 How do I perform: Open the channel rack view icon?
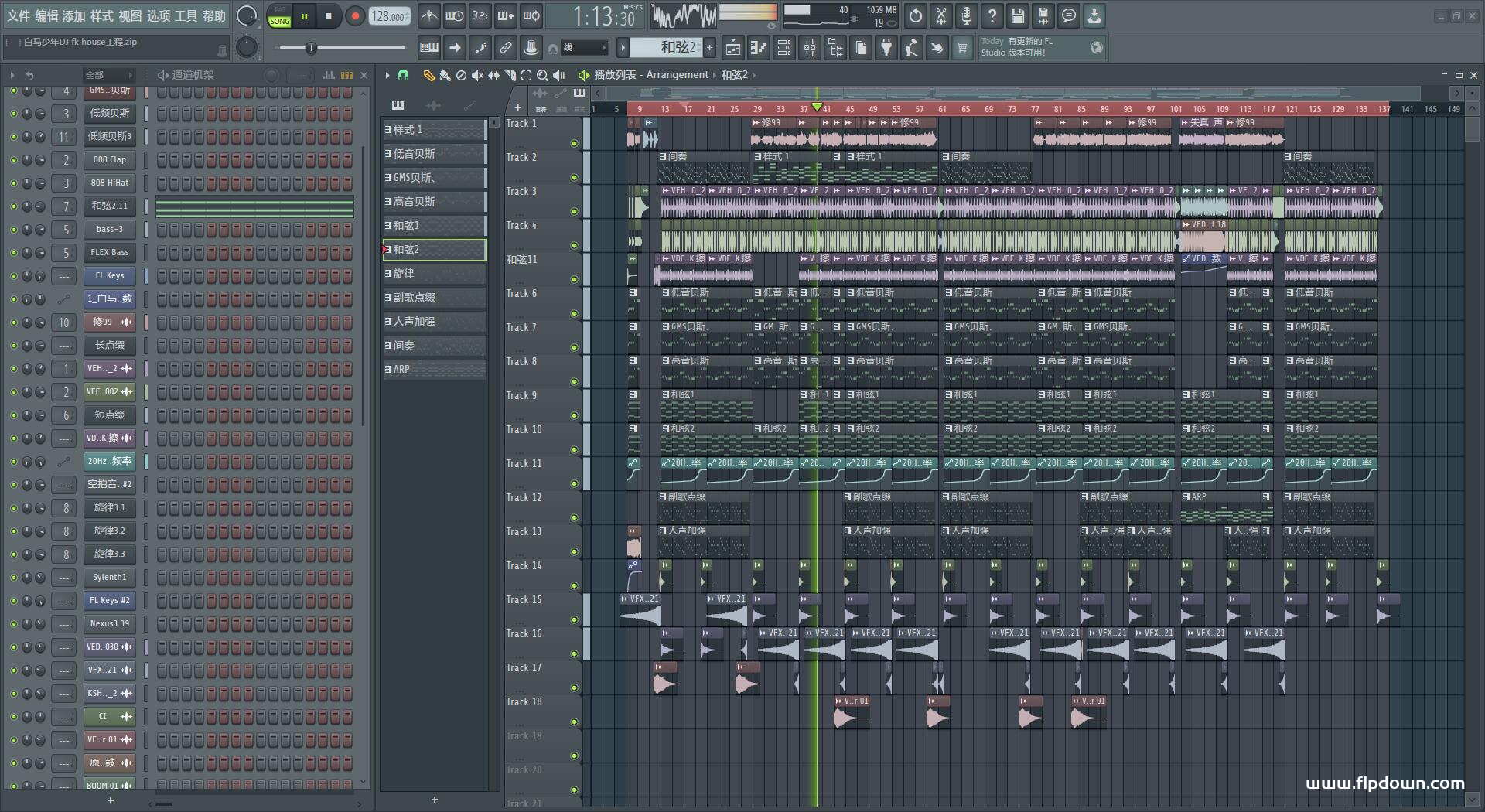point(784,48)
